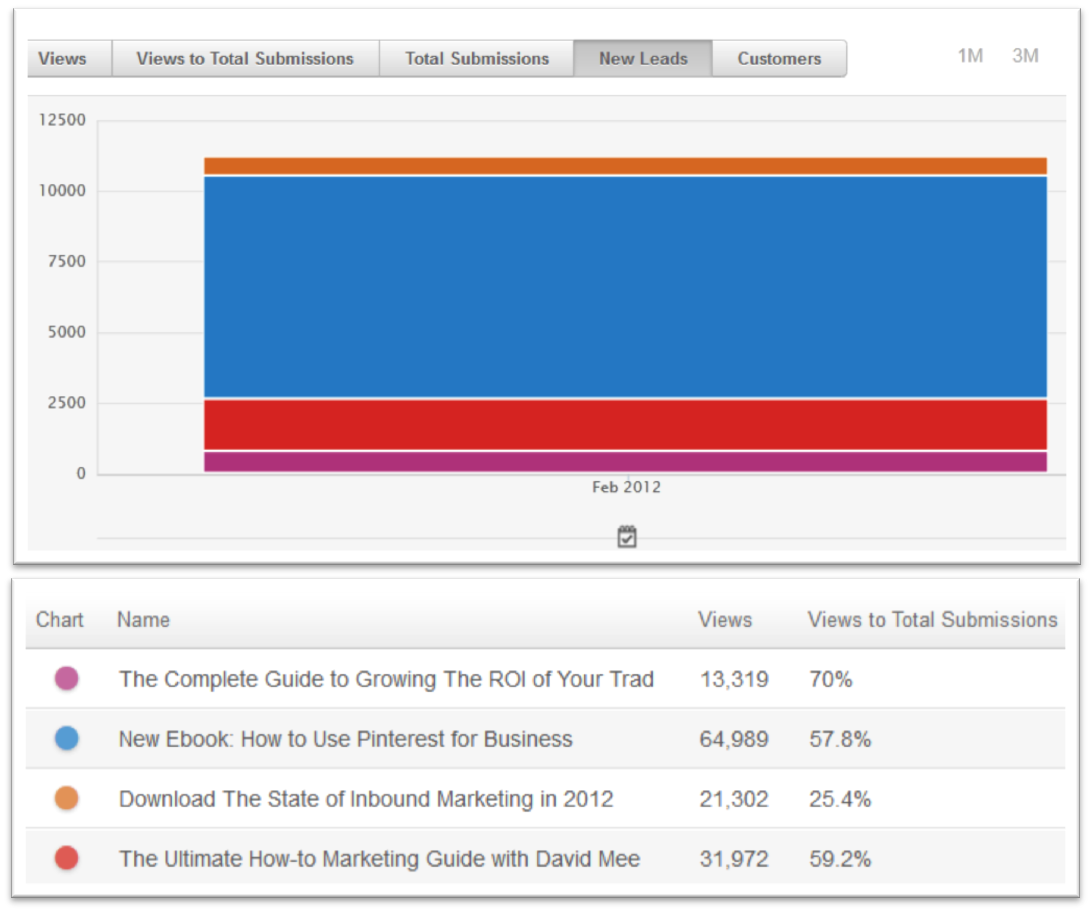The image size is (1092, 912).
Task: Click the blue segment of the stacked bar
Action: click(x=625, y=286)
